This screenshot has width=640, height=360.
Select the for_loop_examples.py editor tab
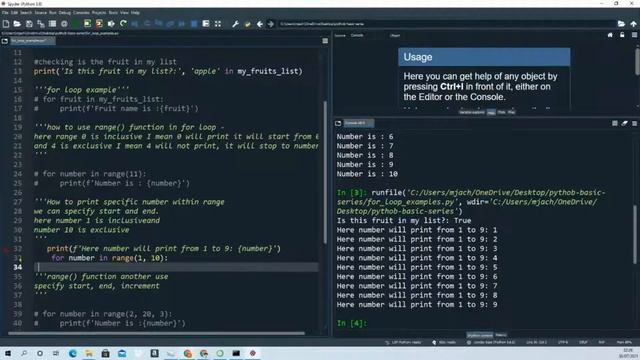[x=32, y=41]
